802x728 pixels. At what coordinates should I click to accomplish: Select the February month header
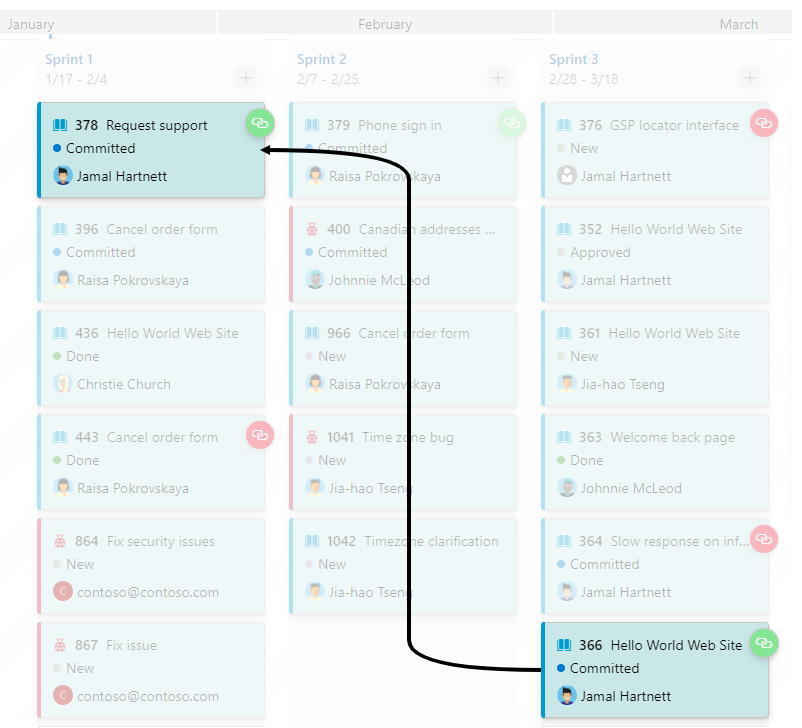(x=385, y=24)
